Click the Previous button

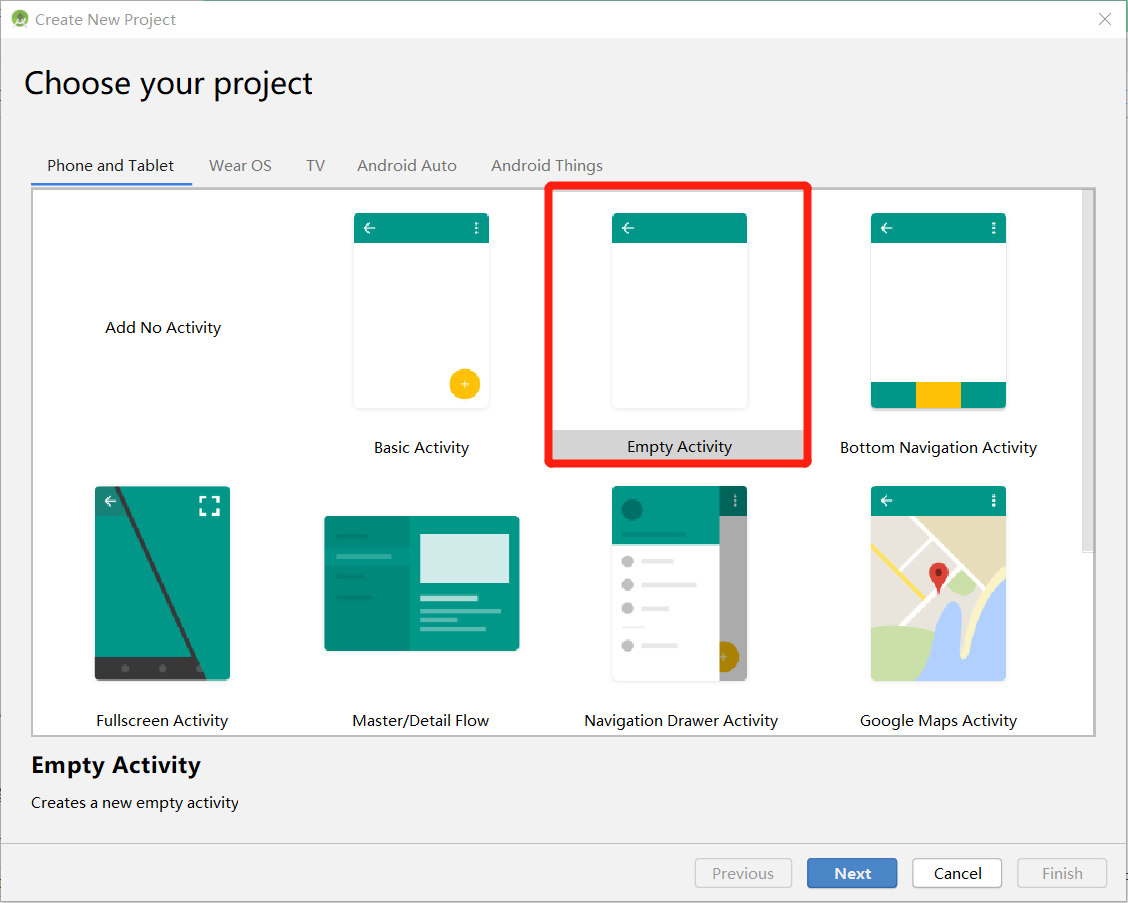tap(743, 873)
